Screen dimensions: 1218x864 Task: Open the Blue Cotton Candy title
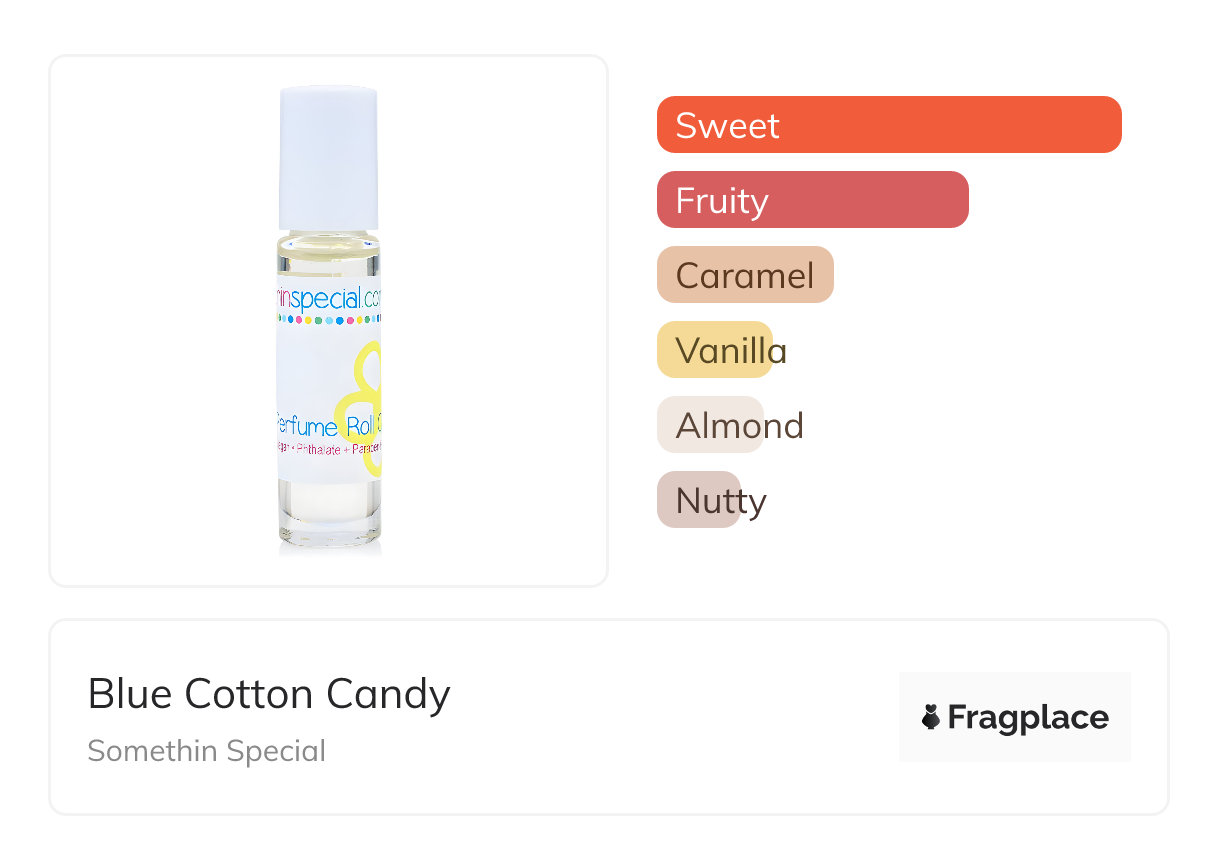click(269, 694)
